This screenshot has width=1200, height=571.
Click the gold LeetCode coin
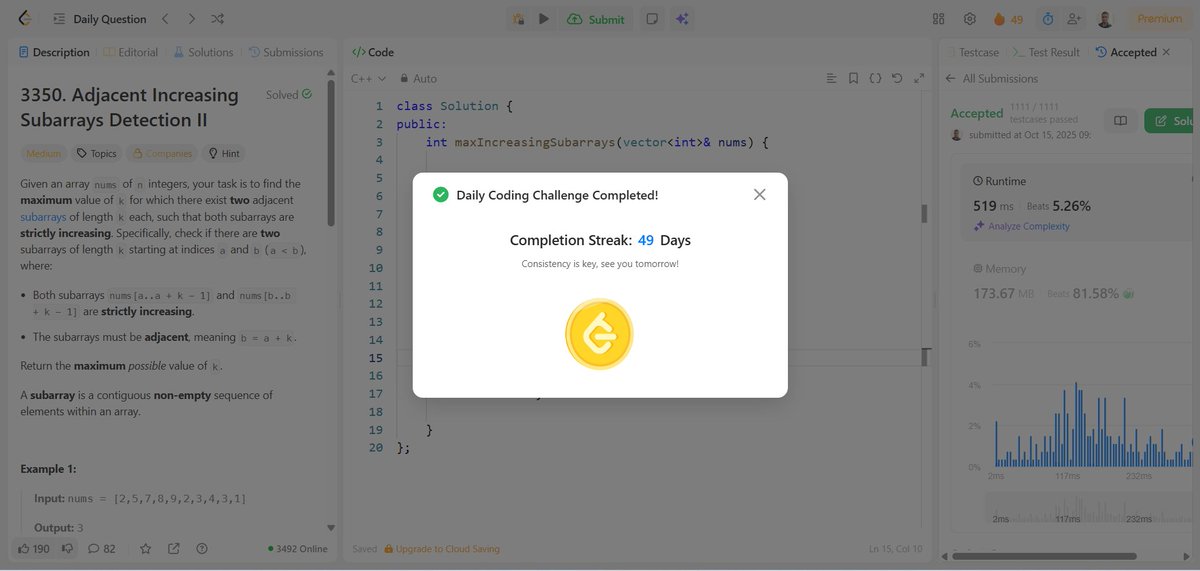599,334
